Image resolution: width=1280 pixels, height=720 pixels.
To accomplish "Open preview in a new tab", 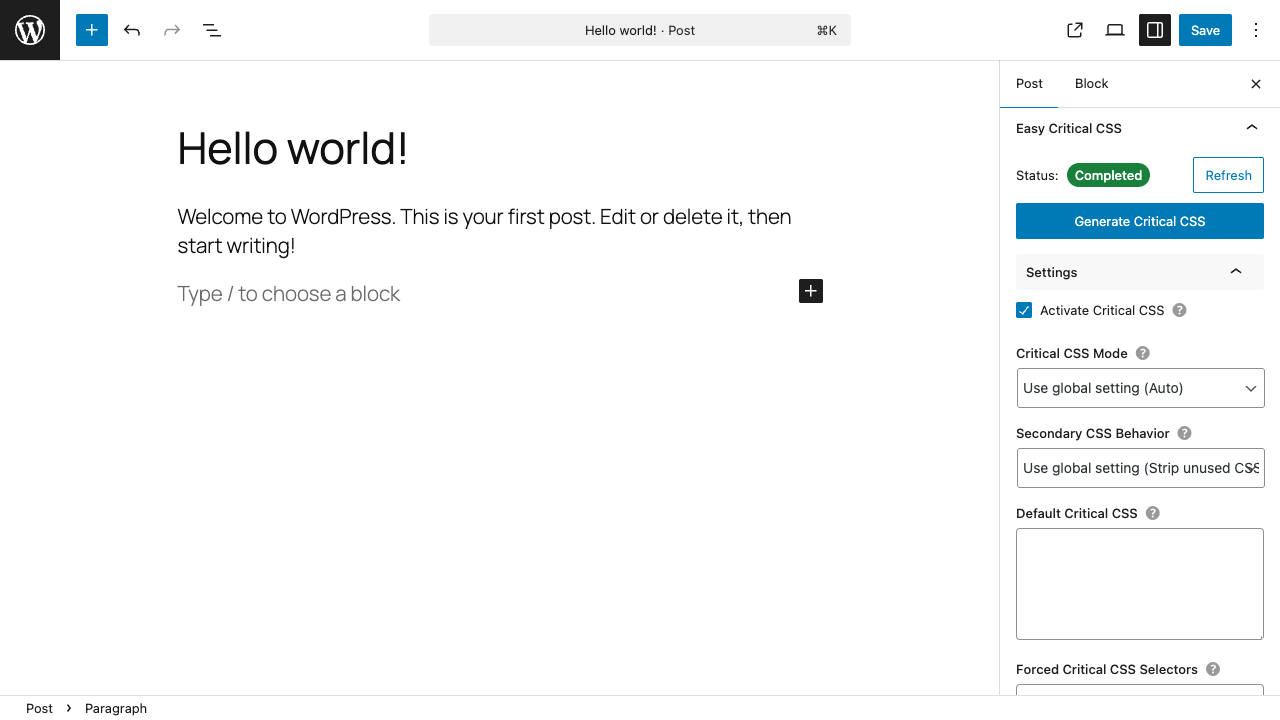I will coord(1074,30).
